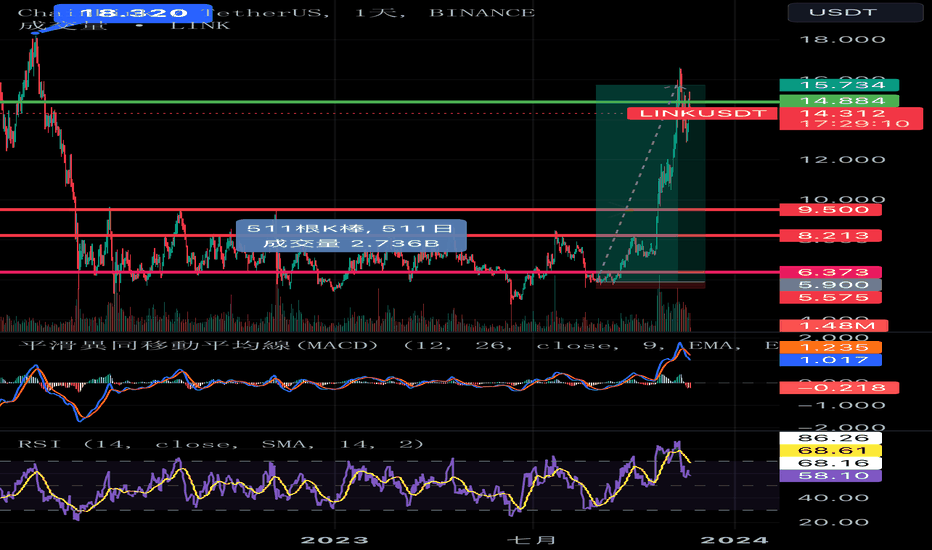Viewport: 932px width, 550px height.
Task: Click the -0.218 MACD histogram value label
Action: (x=839, y=388)
